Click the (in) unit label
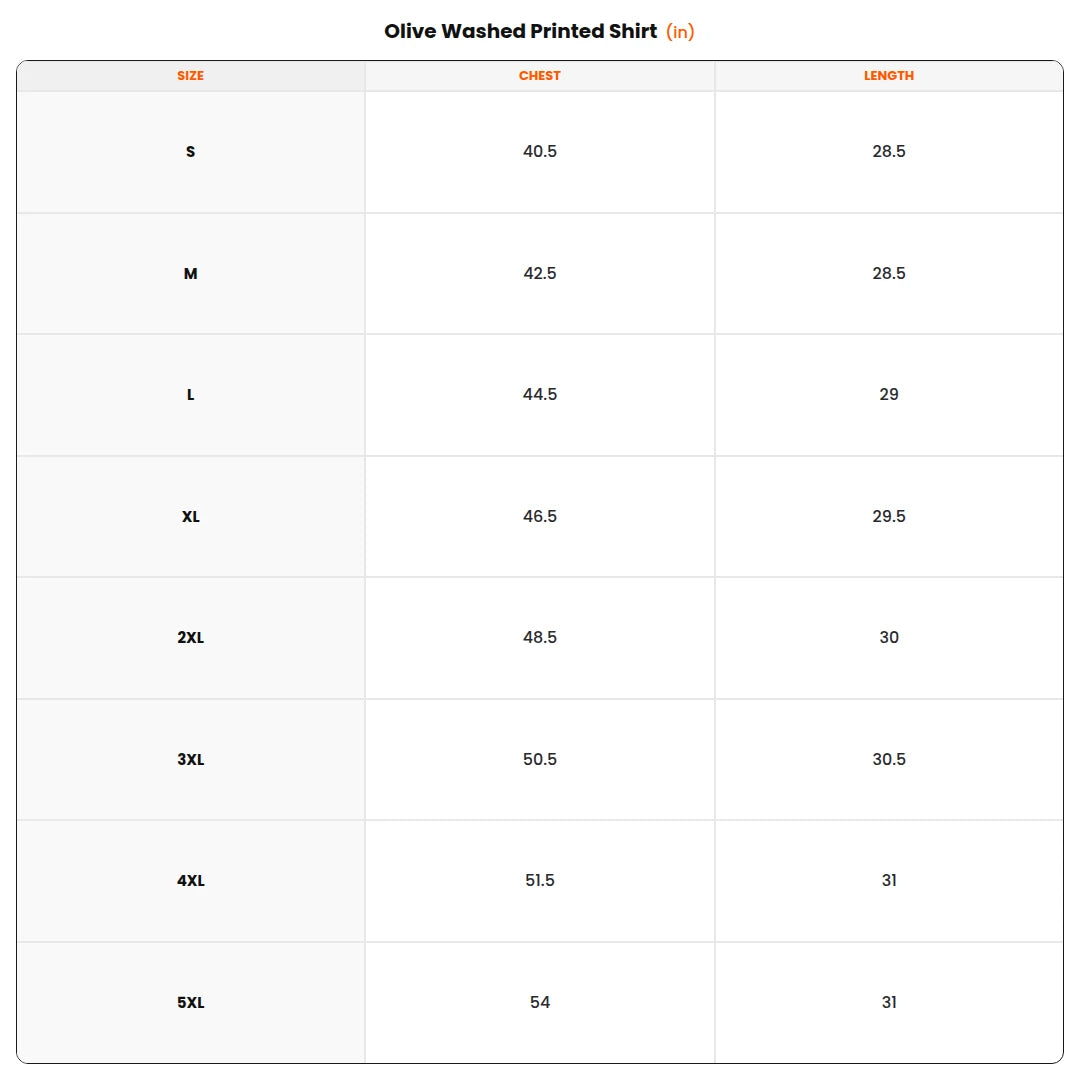 click(x=680, y=32)
